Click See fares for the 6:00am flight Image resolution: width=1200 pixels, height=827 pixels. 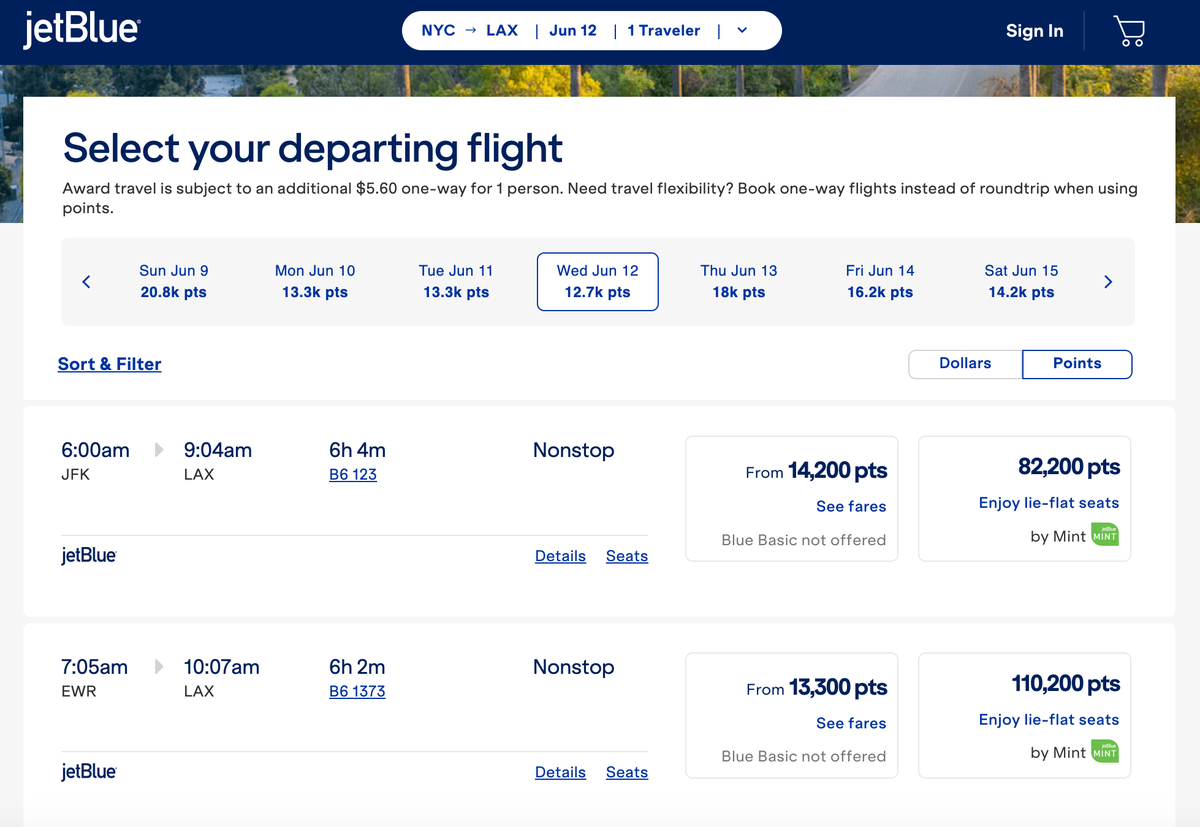851,507
